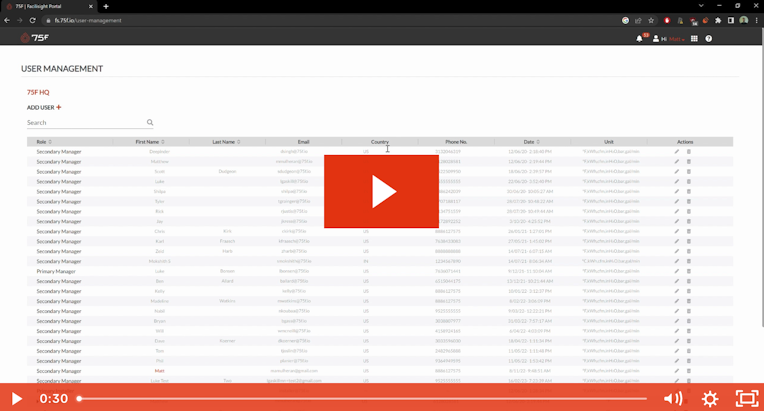The height and width of the screenshot is (411, 764).
Task: Expand the Hi Matt user dropdown
Action: (x=669, y=39)
